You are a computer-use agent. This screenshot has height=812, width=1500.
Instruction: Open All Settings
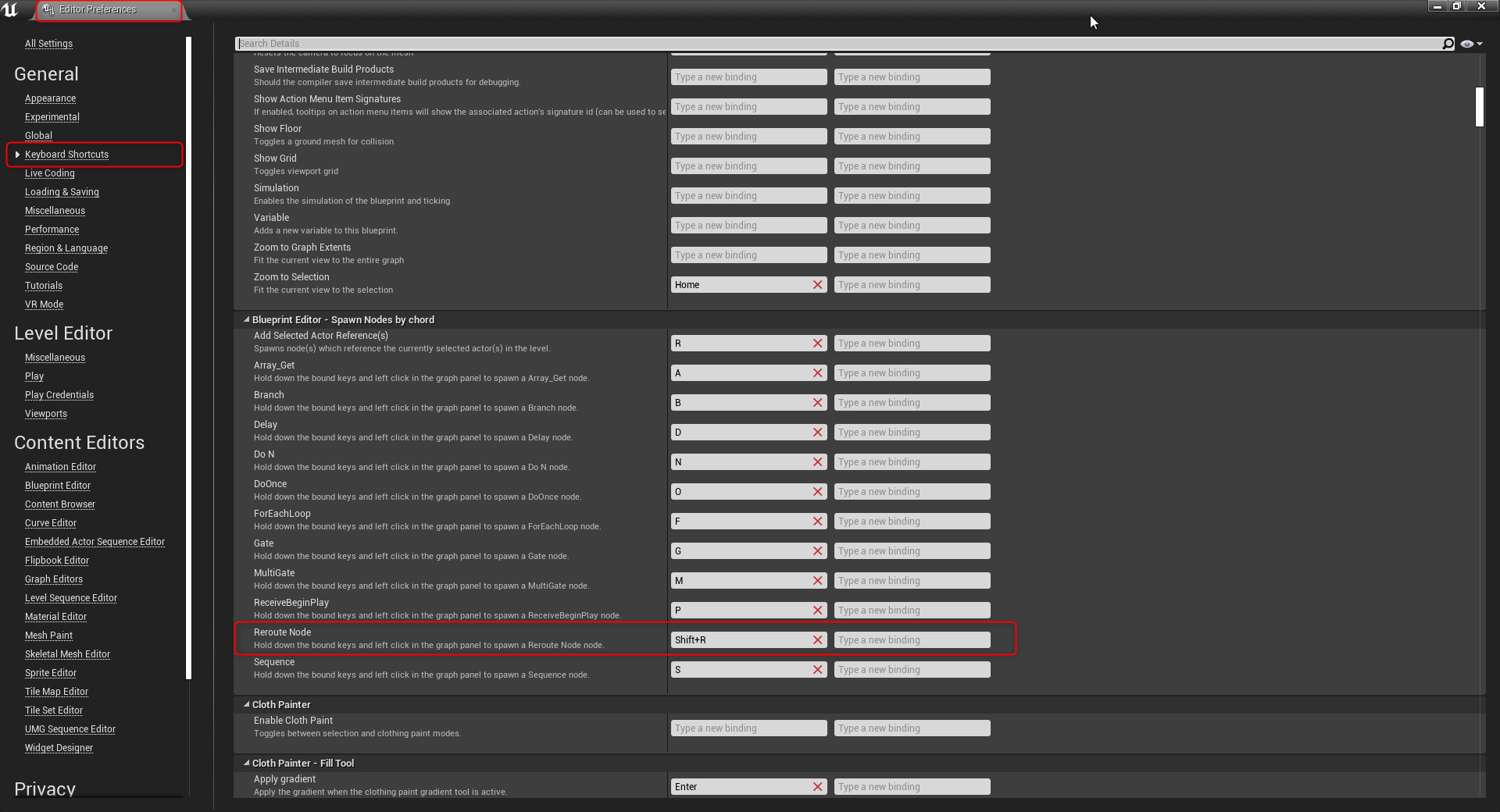click(48, 44)
